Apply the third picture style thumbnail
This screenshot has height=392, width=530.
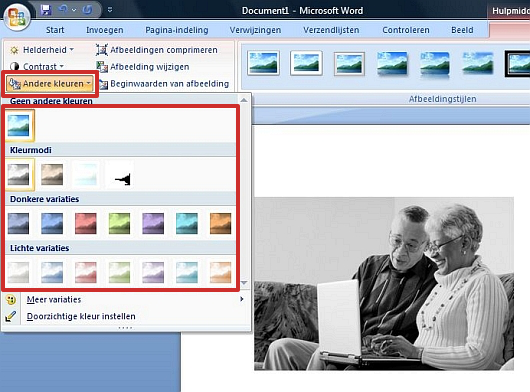(349, 63)
